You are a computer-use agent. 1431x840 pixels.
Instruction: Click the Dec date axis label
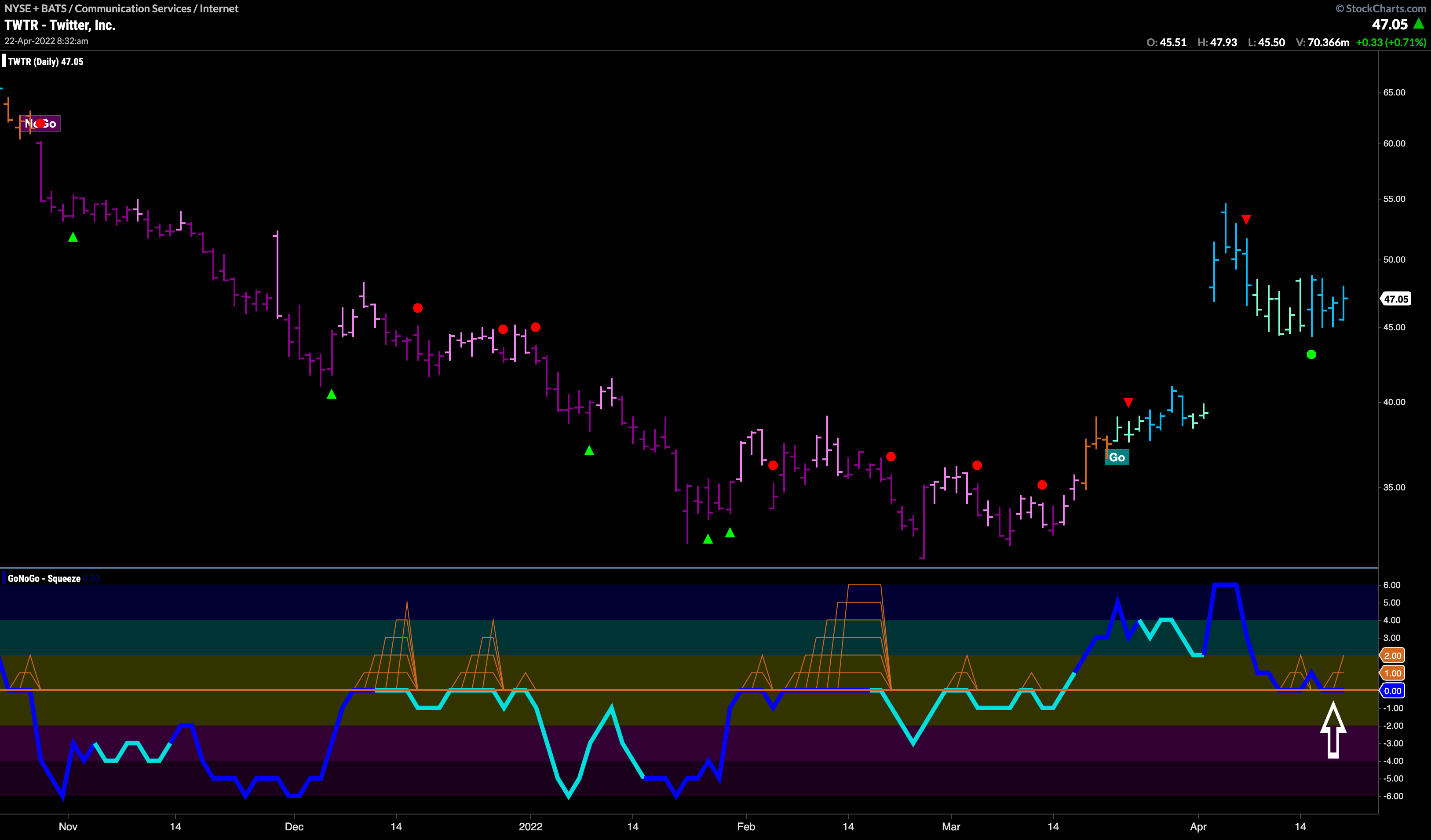(294, 826)
